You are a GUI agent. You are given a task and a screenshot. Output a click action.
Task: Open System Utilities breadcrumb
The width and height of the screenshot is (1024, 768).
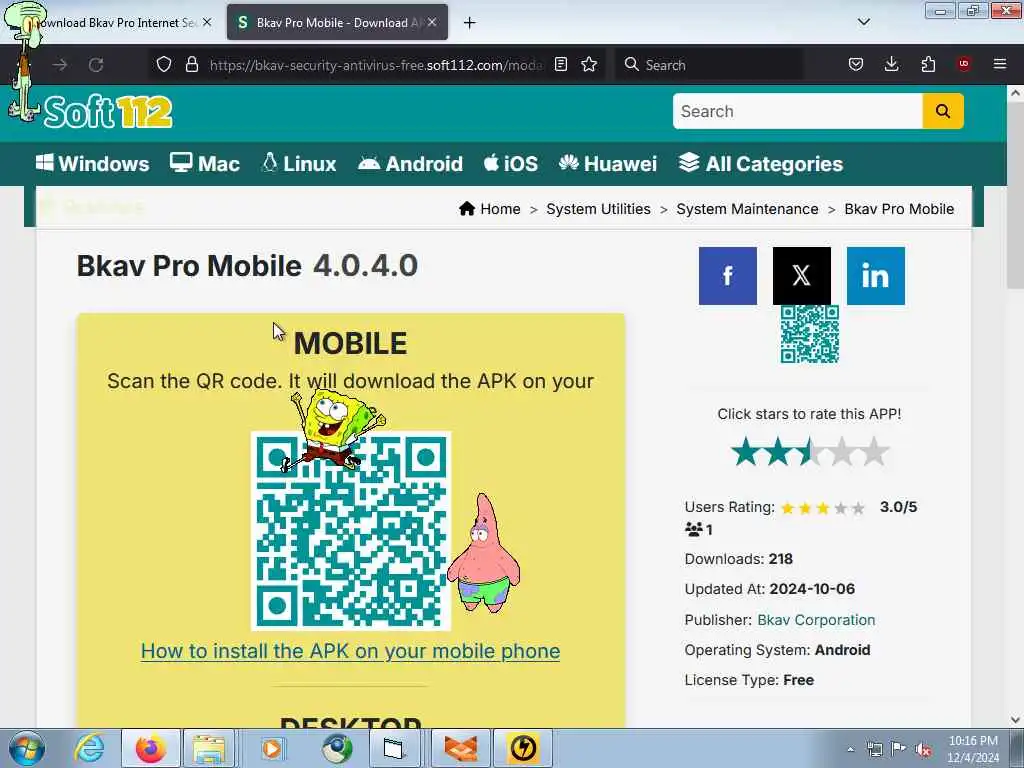[598, 209]
